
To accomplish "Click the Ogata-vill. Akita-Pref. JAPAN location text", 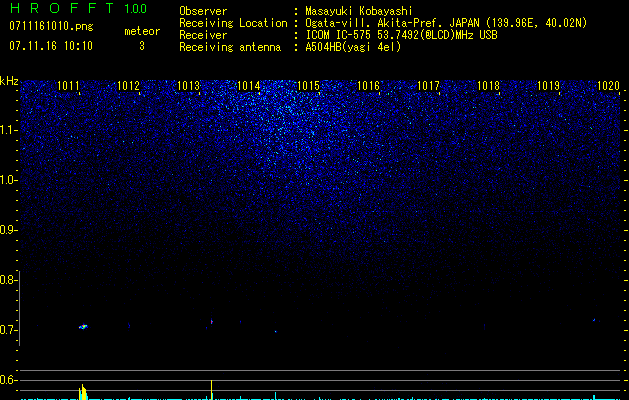I will tap(446, 23).
